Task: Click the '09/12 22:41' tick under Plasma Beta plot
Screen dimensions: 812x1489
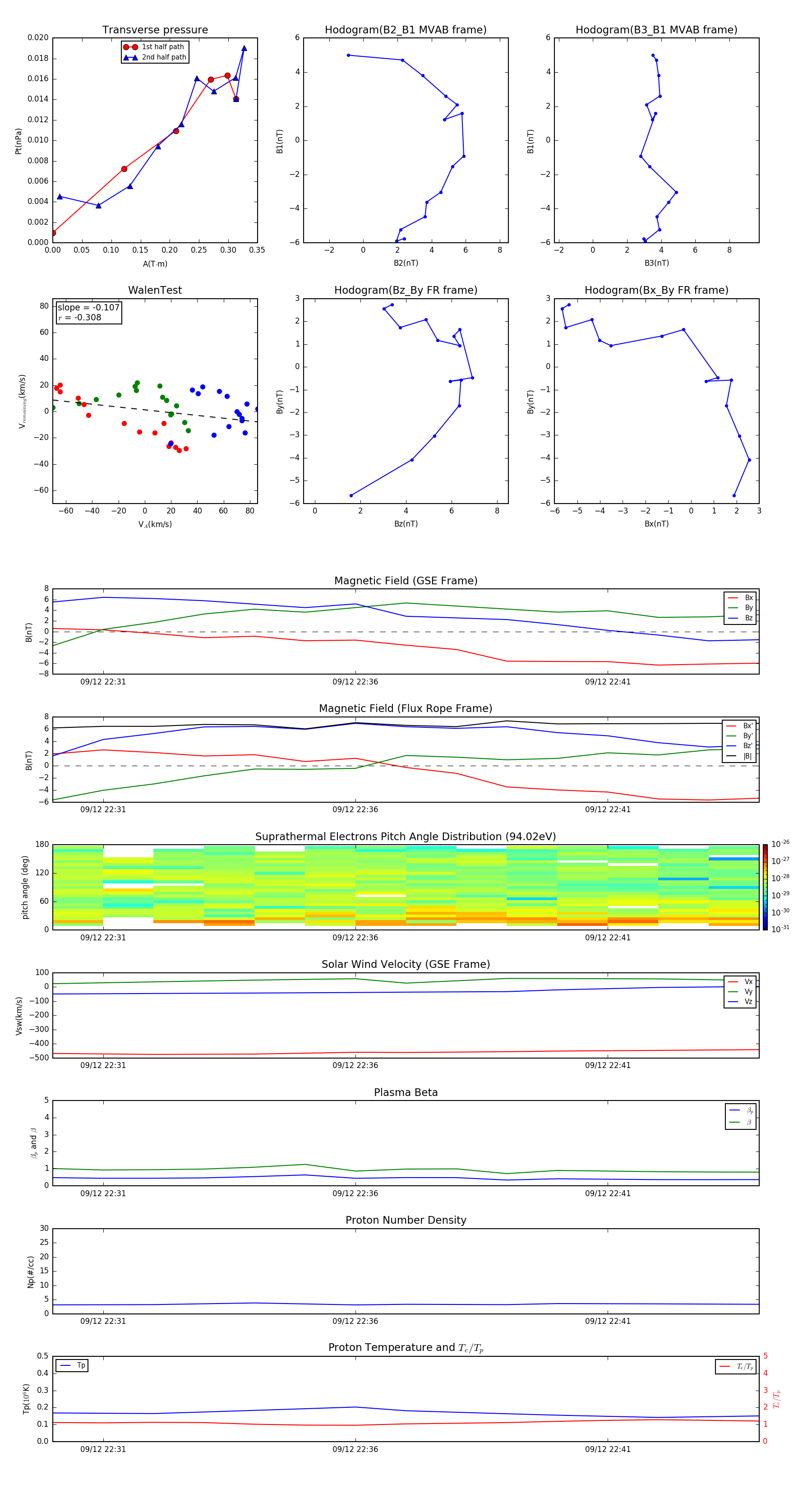Action: click(x=607, y=1193)
